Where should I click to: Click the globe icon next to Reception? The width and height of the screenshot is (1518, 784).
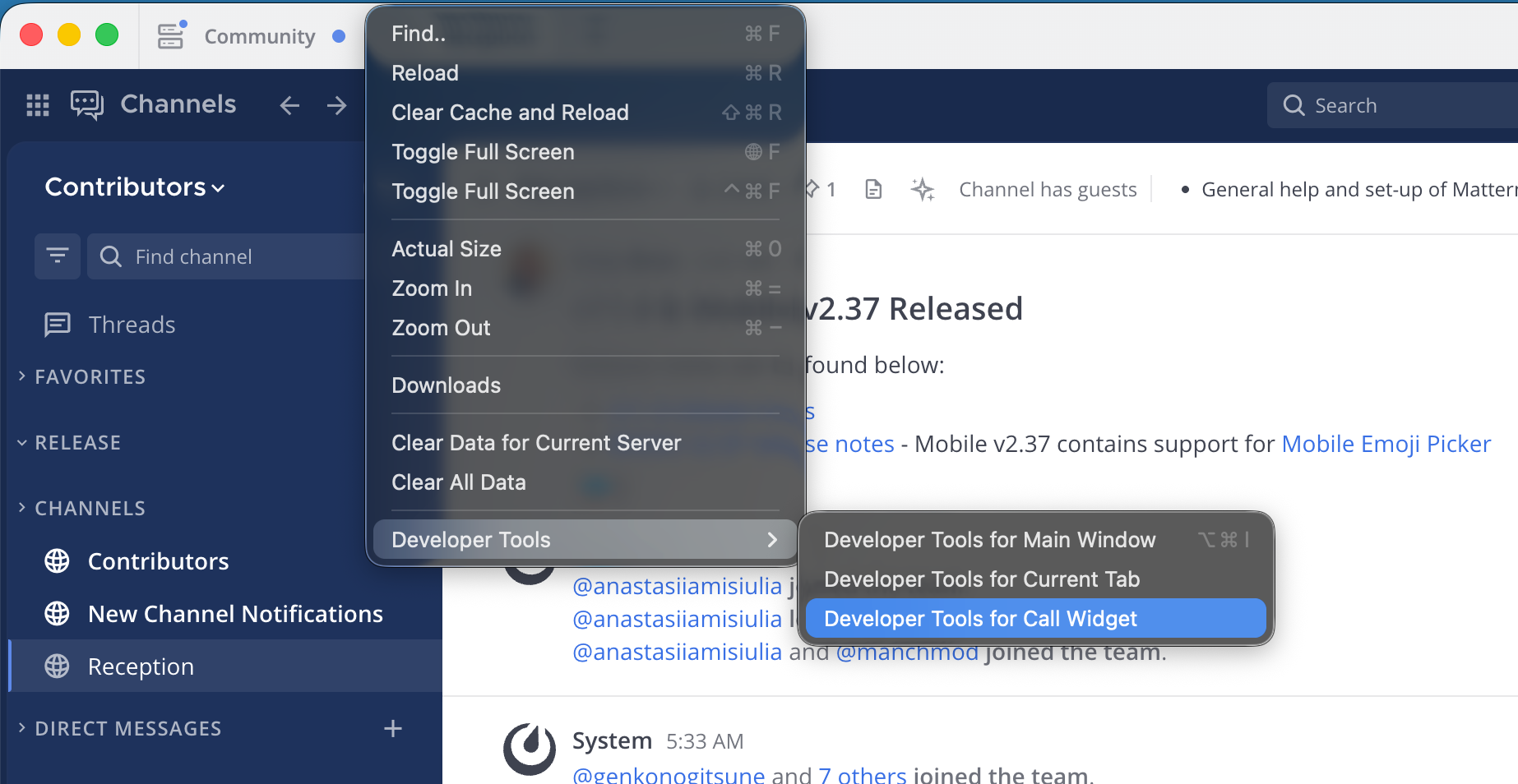coord(57,666)
